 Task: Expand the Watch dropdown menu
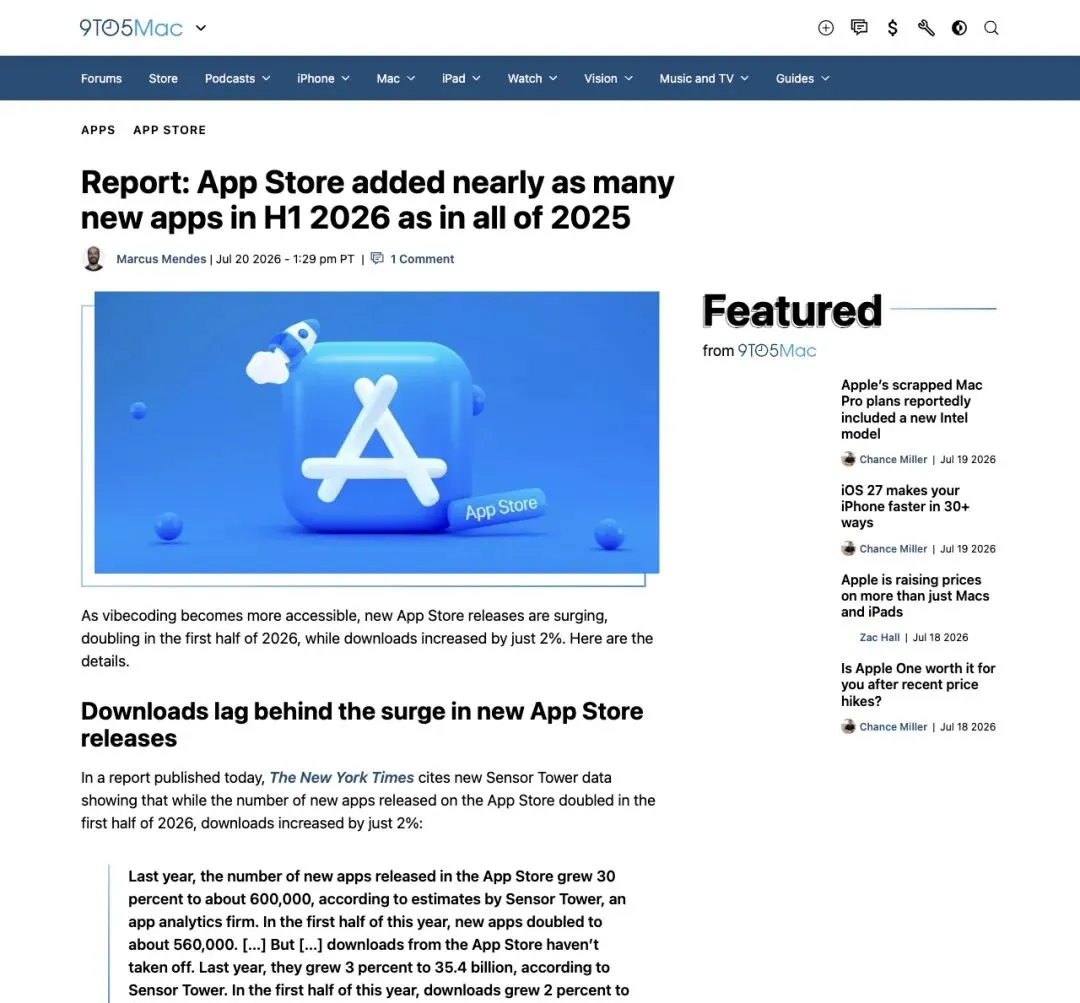click(532, 79)
